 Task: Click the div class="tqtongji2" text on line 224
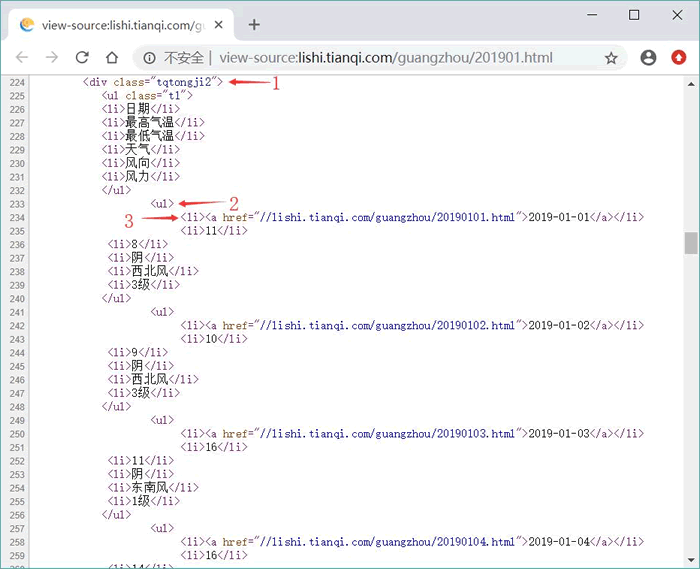pyautogui.click(x=153, y=82)
